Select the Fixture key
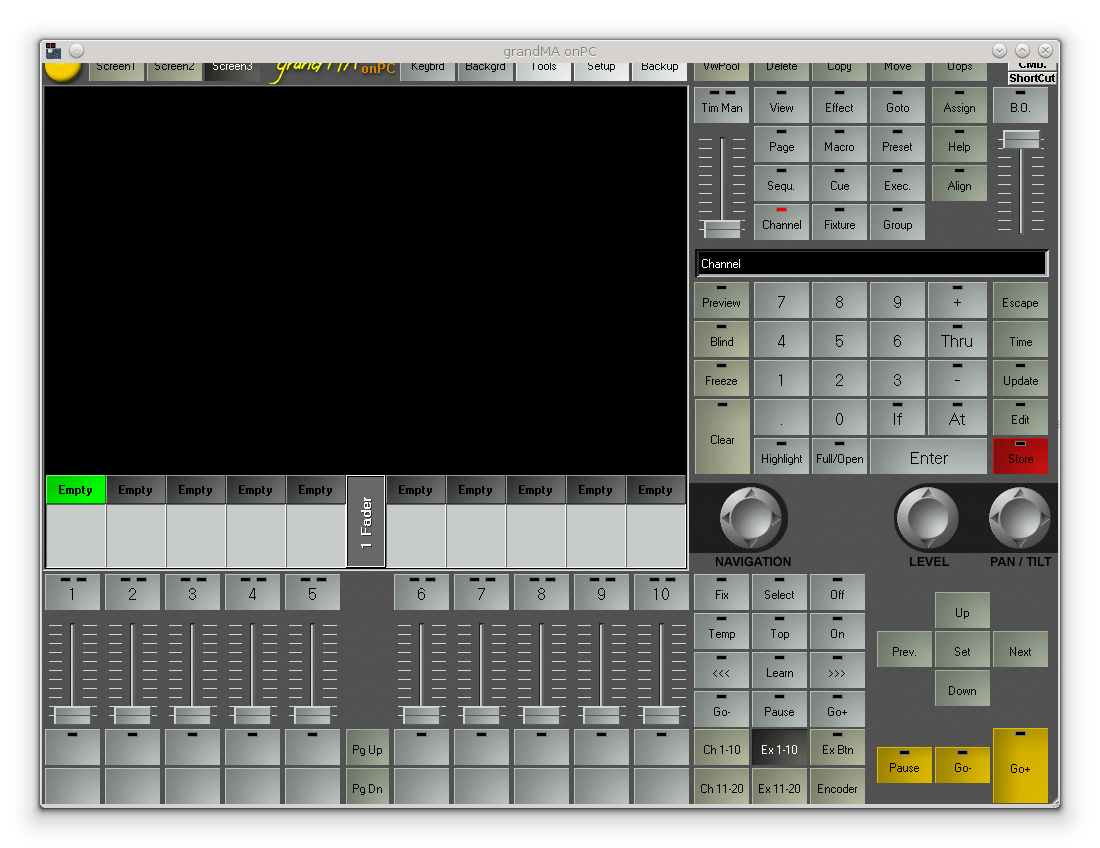1100x848 pixels. (x=839, y=222)
